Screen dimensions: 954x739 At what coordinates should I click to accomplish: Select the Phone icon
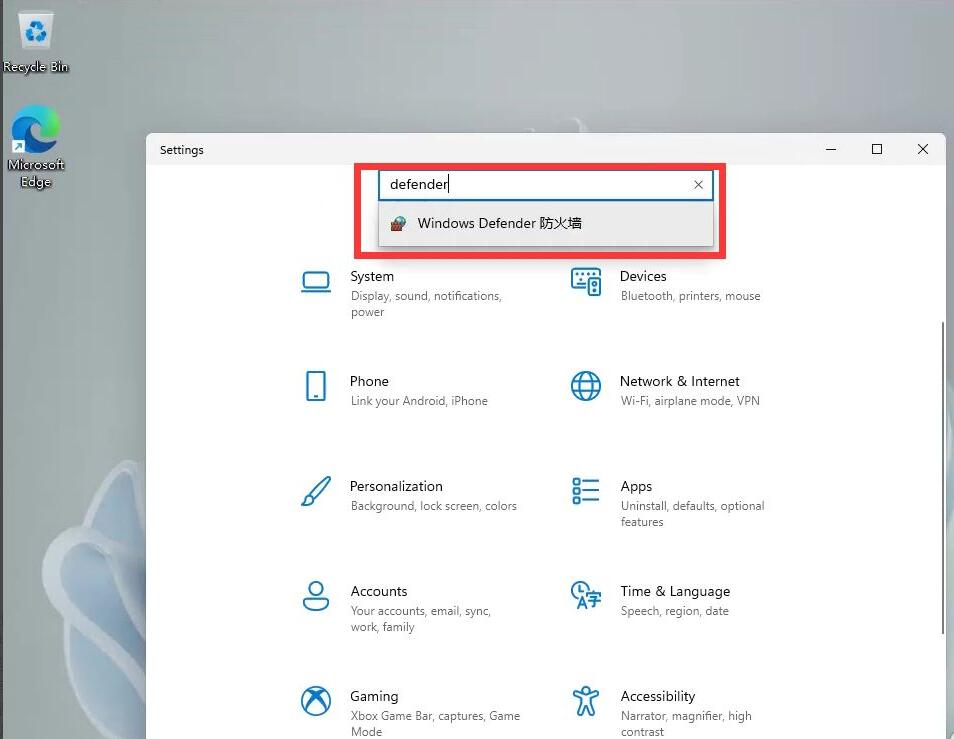click(x=316, y=386)
